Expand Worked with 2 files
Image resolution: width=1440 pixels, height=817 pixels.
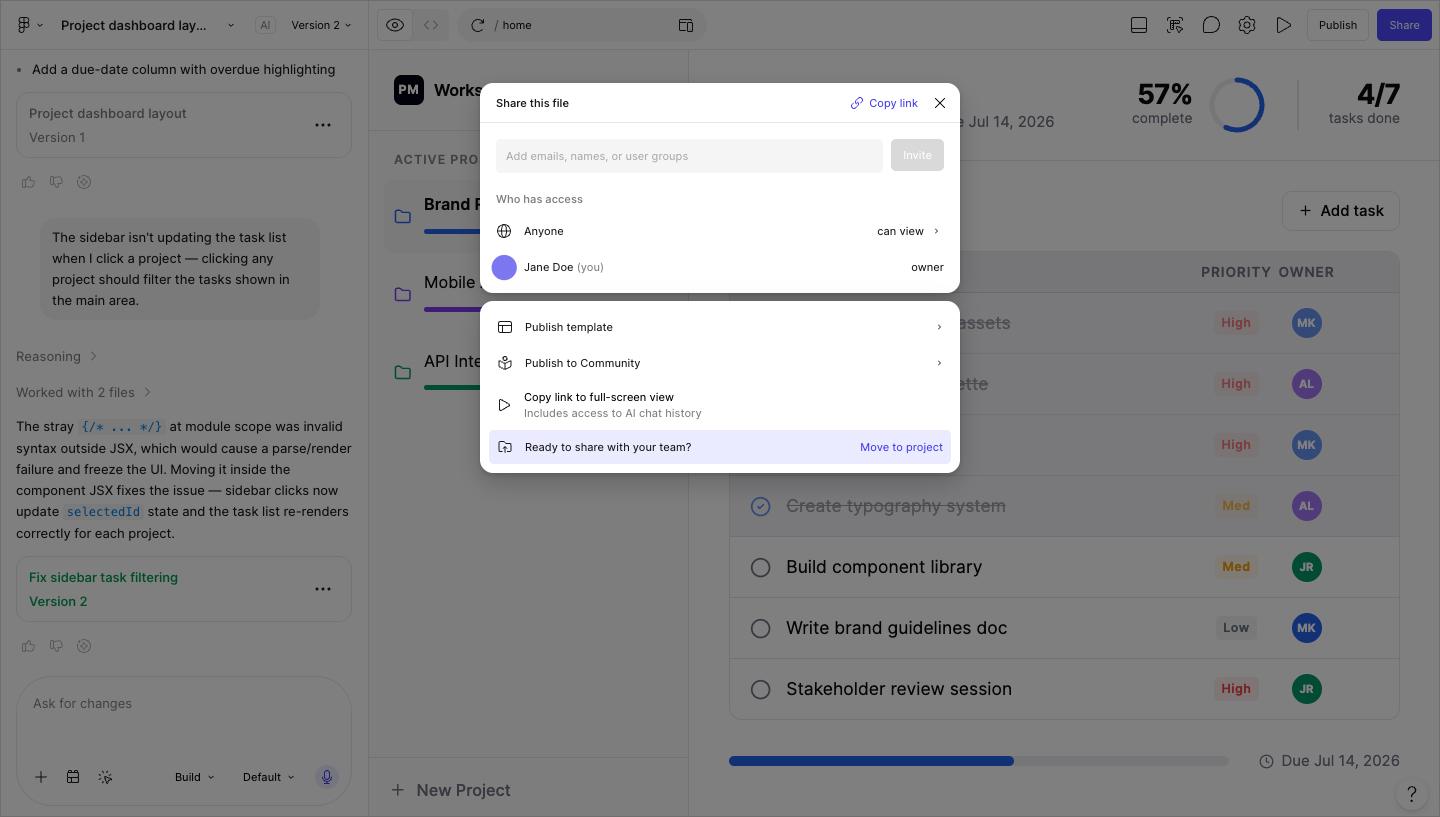click(x=84, y=392)
